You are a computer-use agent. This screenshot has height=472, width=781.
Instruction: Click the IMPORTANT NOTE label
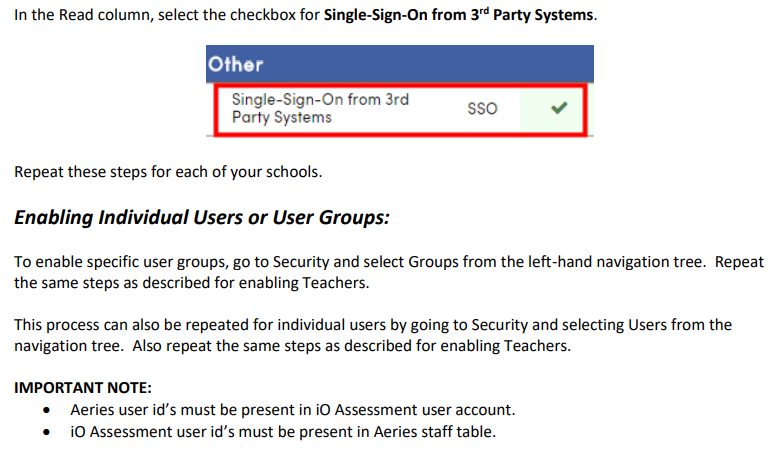(83, 388)
